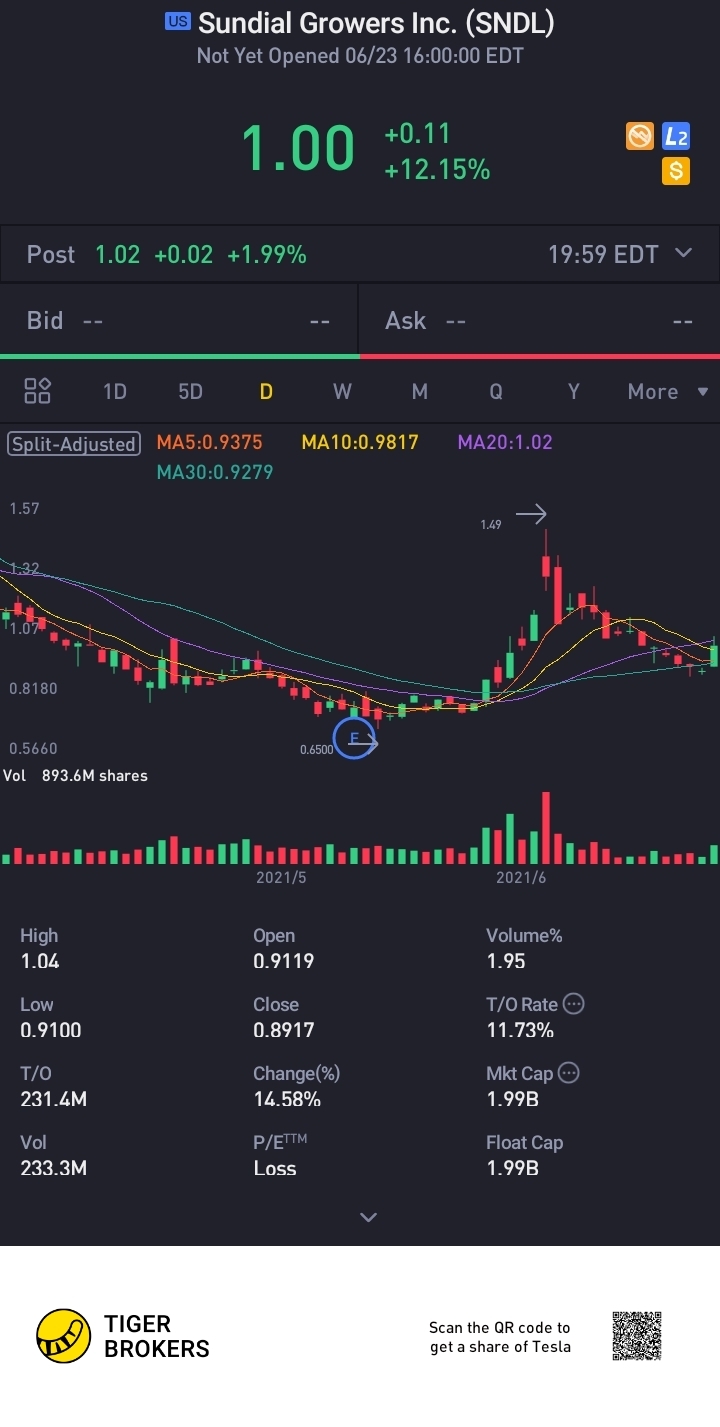Tap the Float Cap label
Screen dimensions: 720x1427
[x=525, y=1142]
